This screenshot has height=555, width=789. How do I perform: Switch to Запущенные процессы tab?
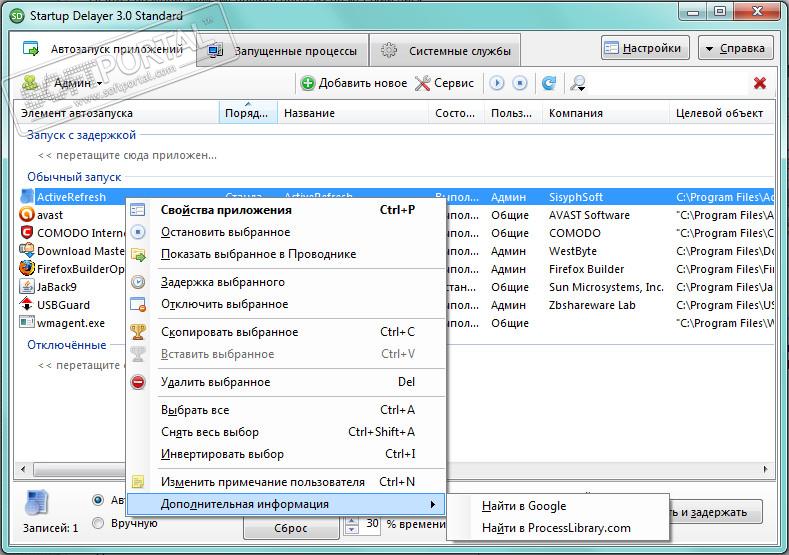click(x=282, y=51)
